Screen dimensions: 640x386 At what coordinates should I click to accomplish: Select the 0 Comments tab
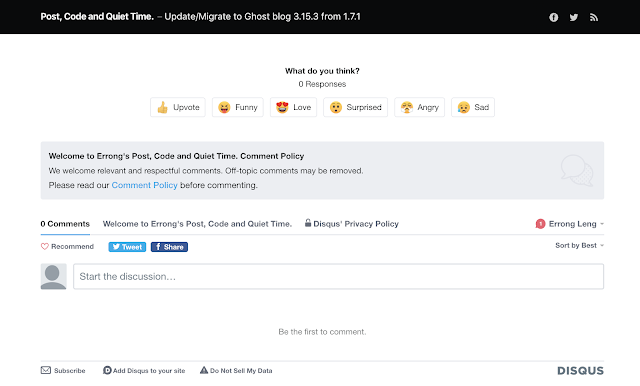coord(65,224)
